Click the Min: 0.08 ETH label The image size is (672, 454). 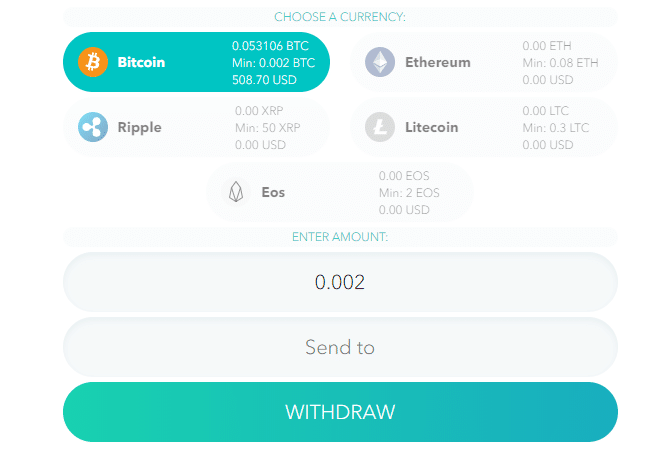560,63
